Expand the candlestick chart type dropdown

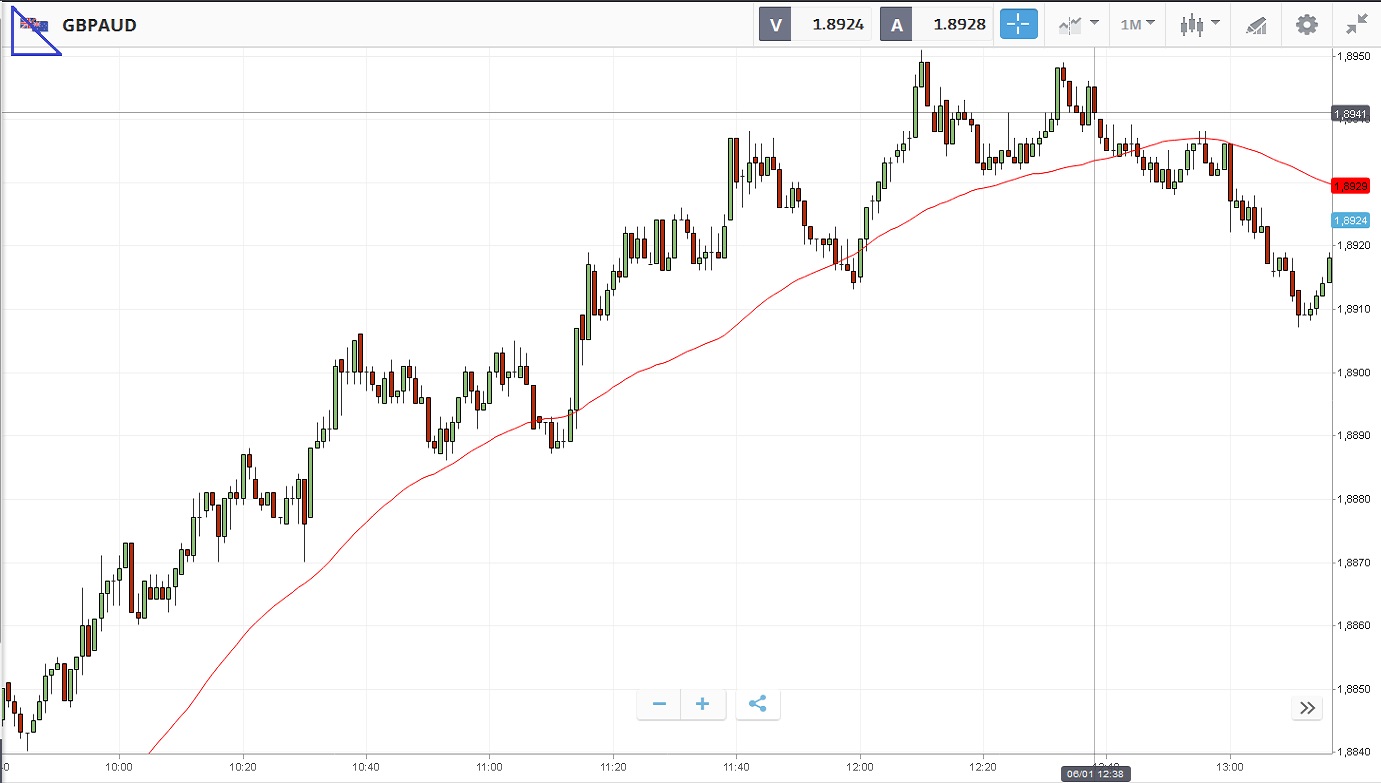1199,25
